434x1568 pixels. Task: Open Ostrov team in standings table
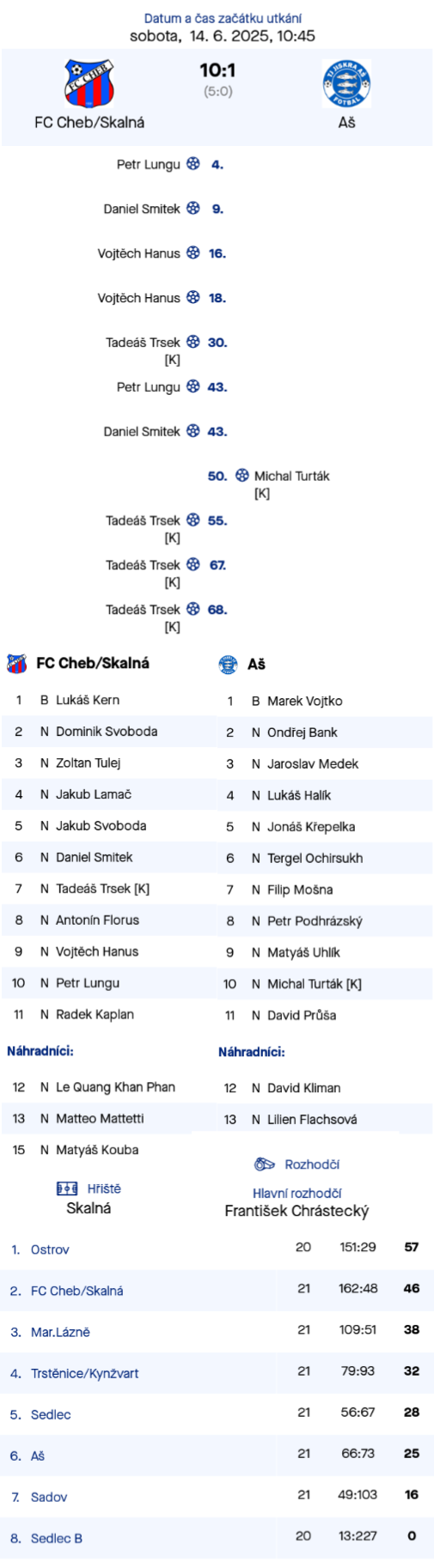(x=50, y=1249)
